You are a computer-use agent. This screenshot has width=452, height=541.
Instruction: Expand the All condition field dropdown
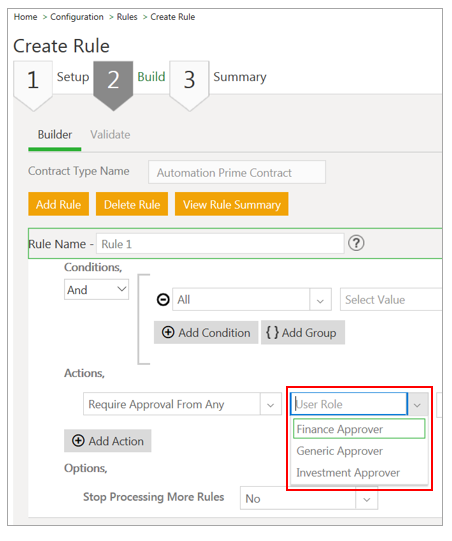(x=320, y=300)
